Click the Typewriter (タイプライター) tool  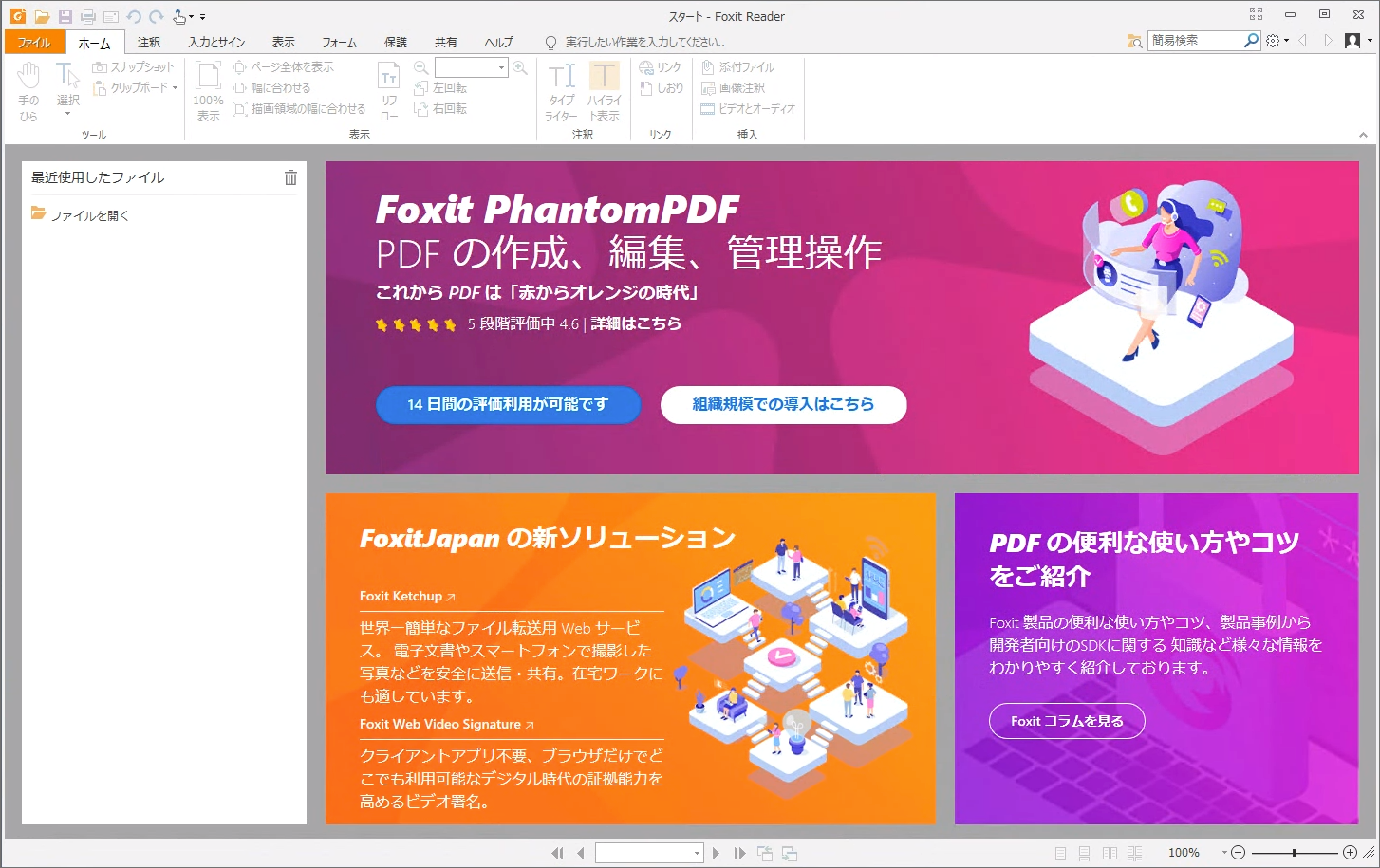pos(561,91)
